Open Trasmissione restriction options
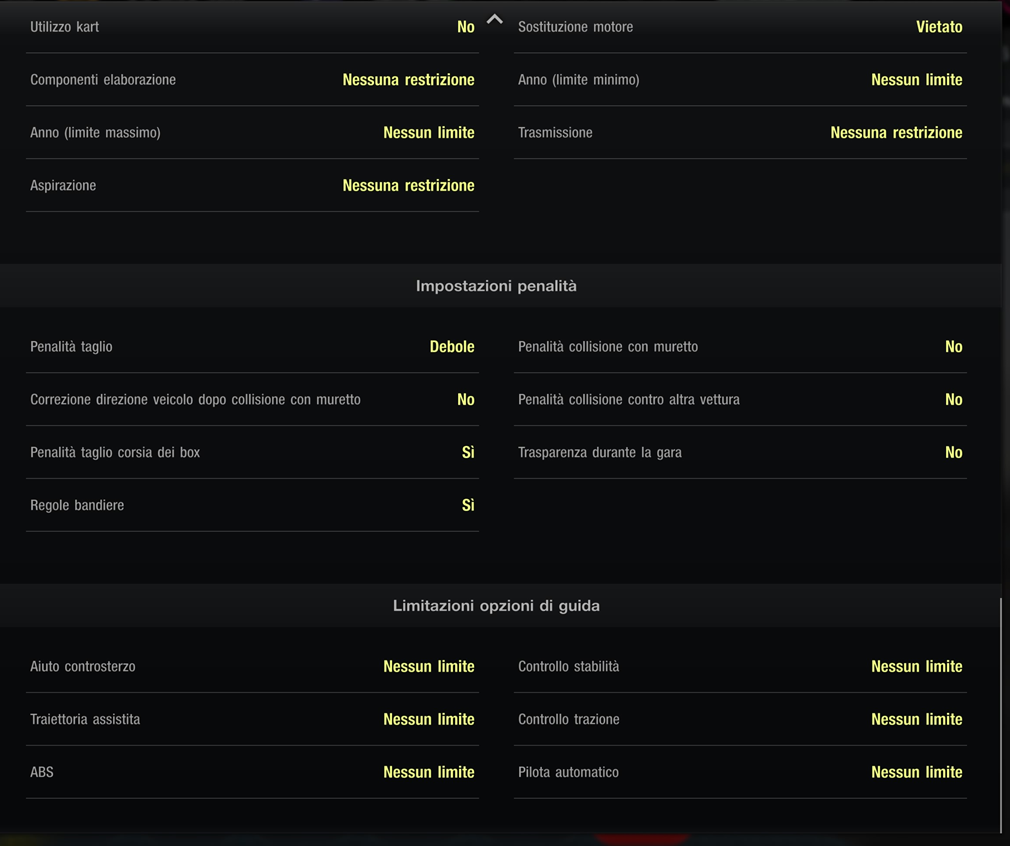 (x=895, y=133)
